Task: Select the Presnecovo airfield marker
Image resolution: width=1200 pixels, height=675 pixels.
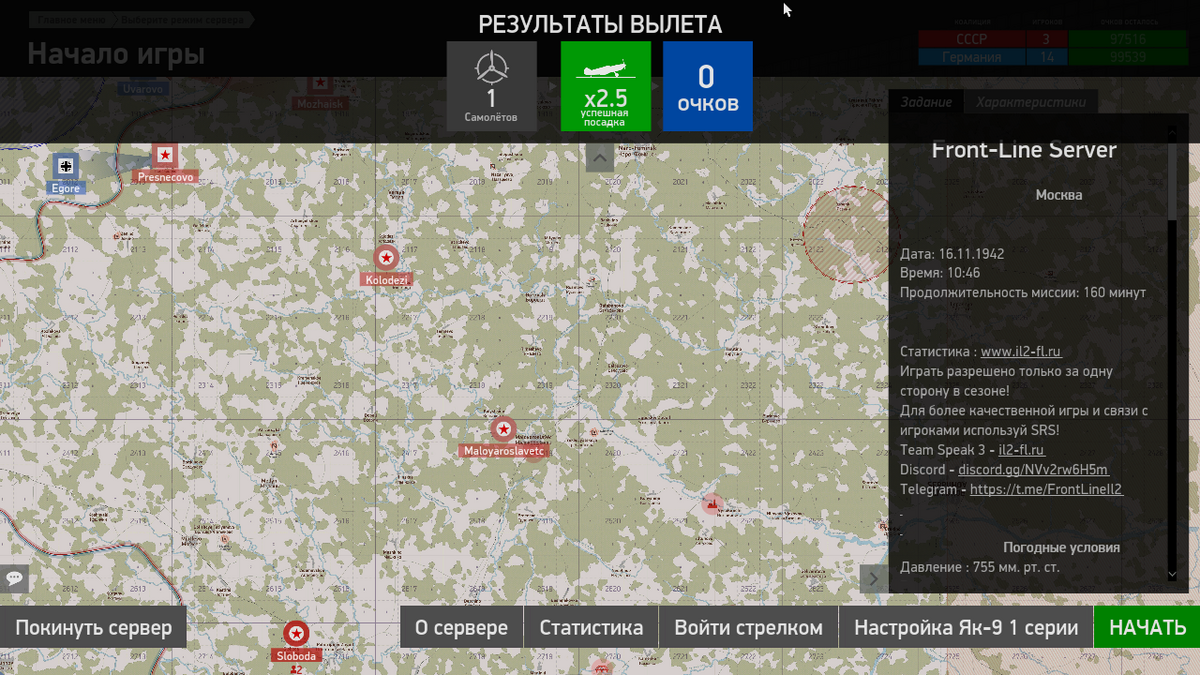Action: [x=165, y=156]
